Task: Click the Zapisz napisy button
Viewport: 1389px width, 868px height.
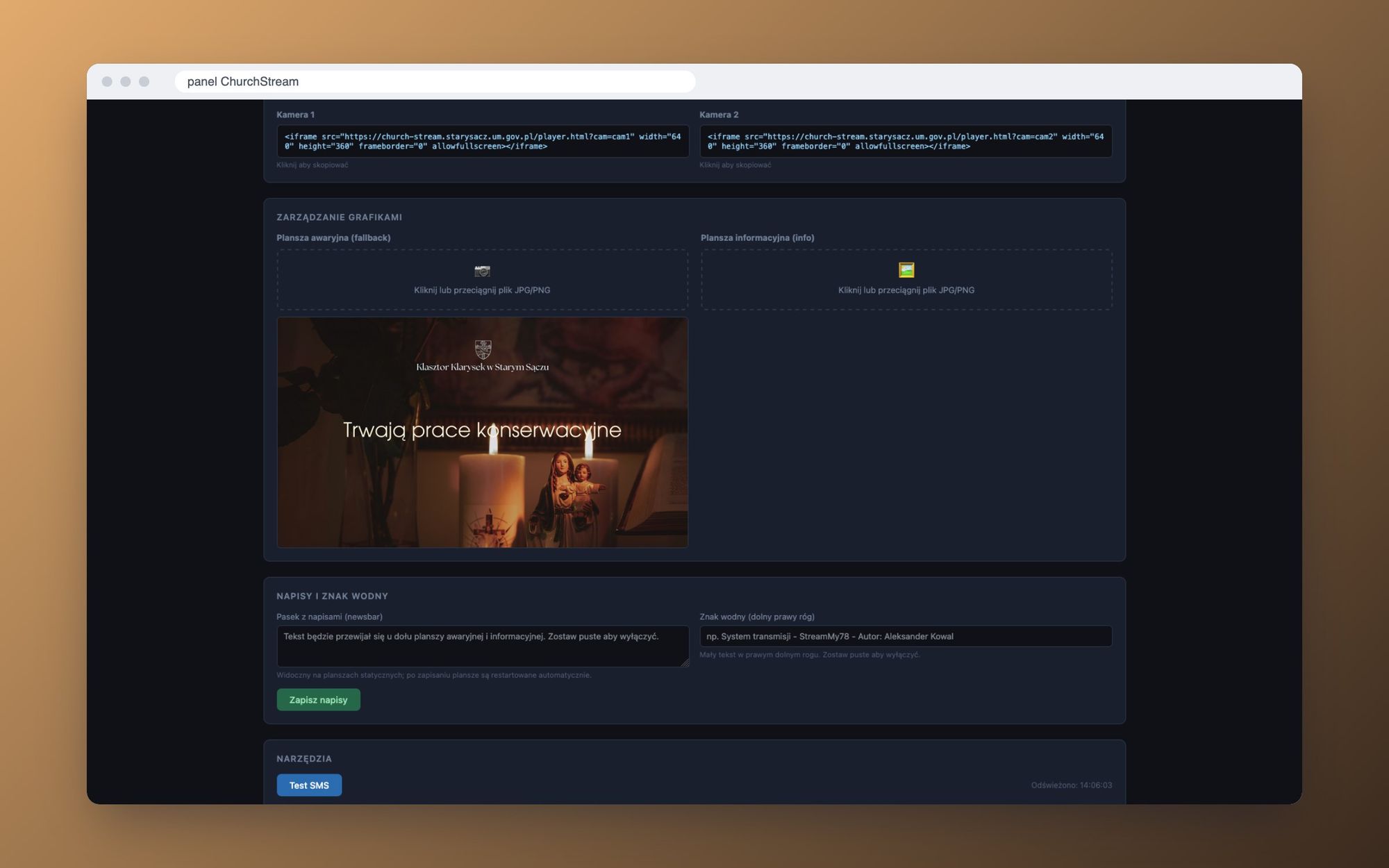Action: pos(318,699)
